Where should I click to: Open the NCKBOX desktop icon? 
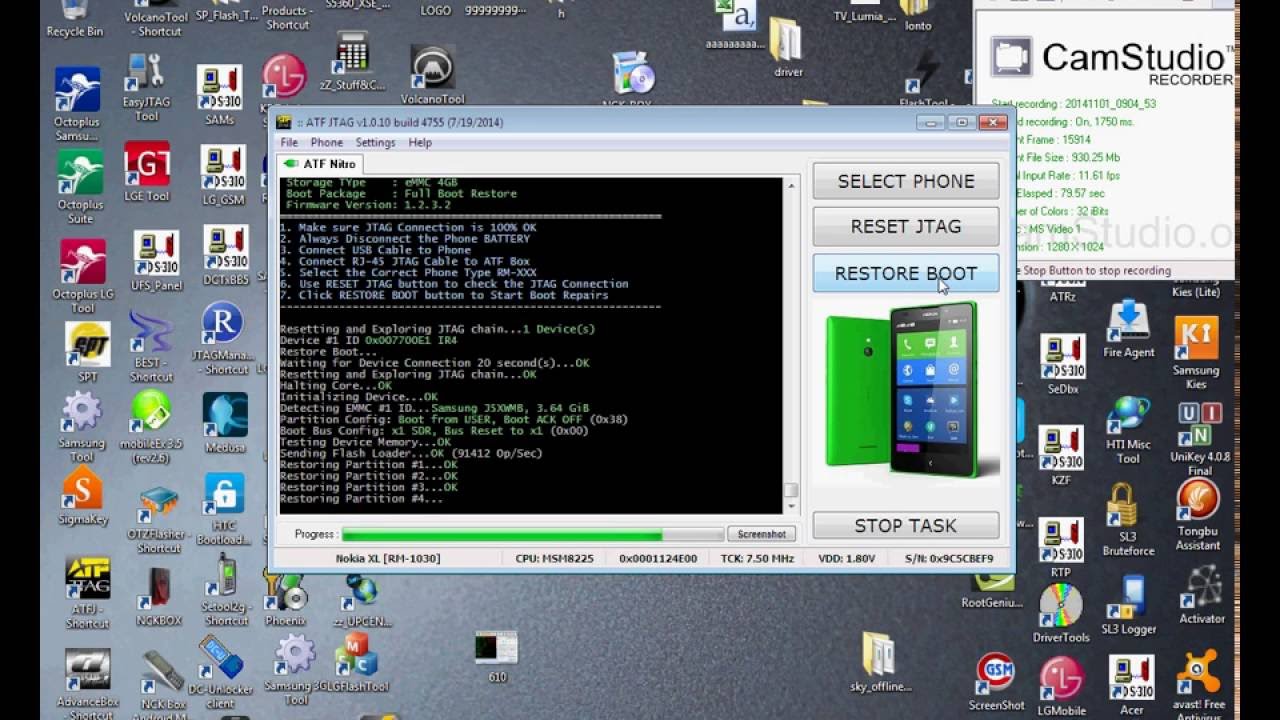click(x=159, y=596)
